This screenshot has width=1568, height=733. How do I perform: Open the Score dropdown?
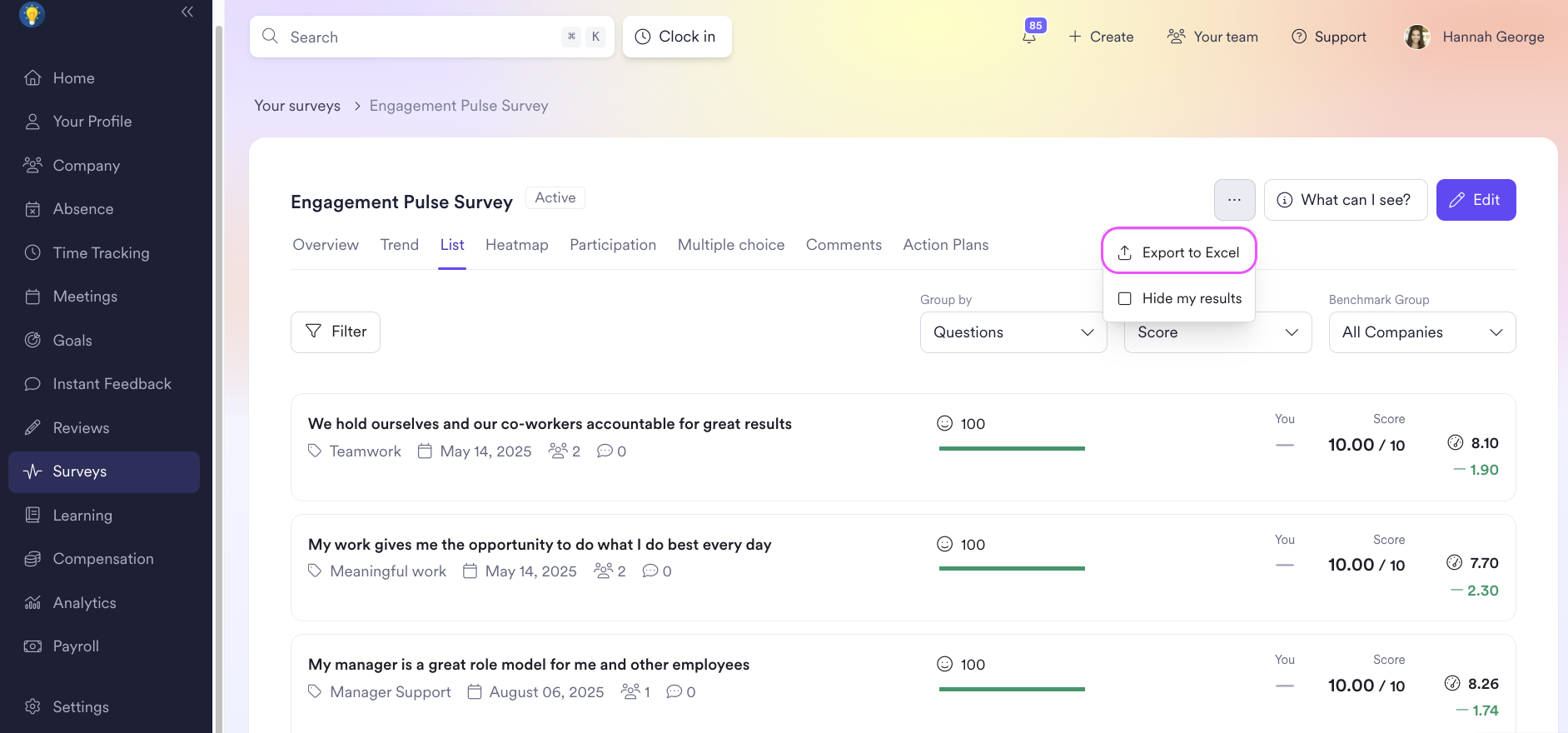[1217, 332]
